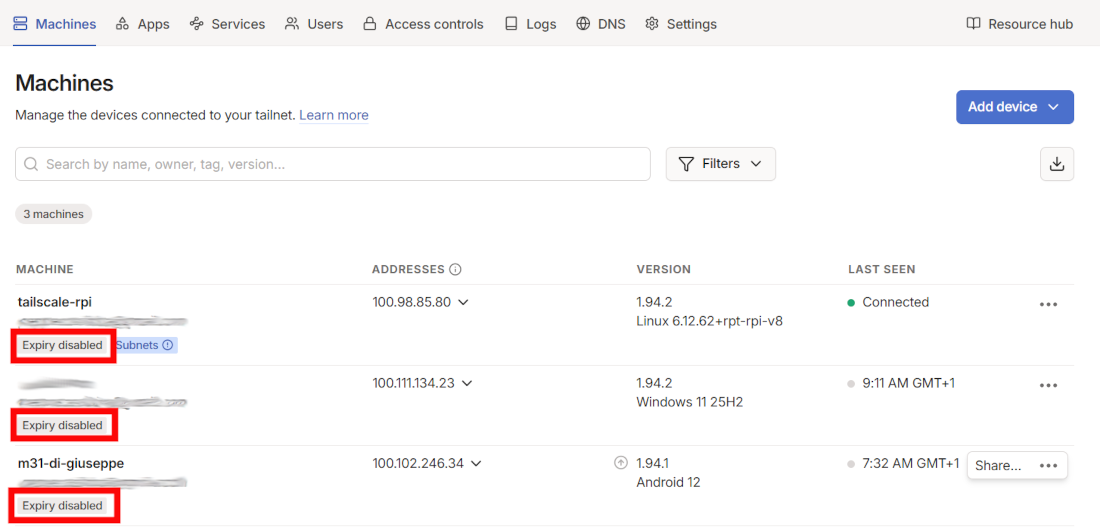Click the 9:11 AM GMT+1 last seen
Viewport: 1100px width, 530px height.
tap(908, 383)
